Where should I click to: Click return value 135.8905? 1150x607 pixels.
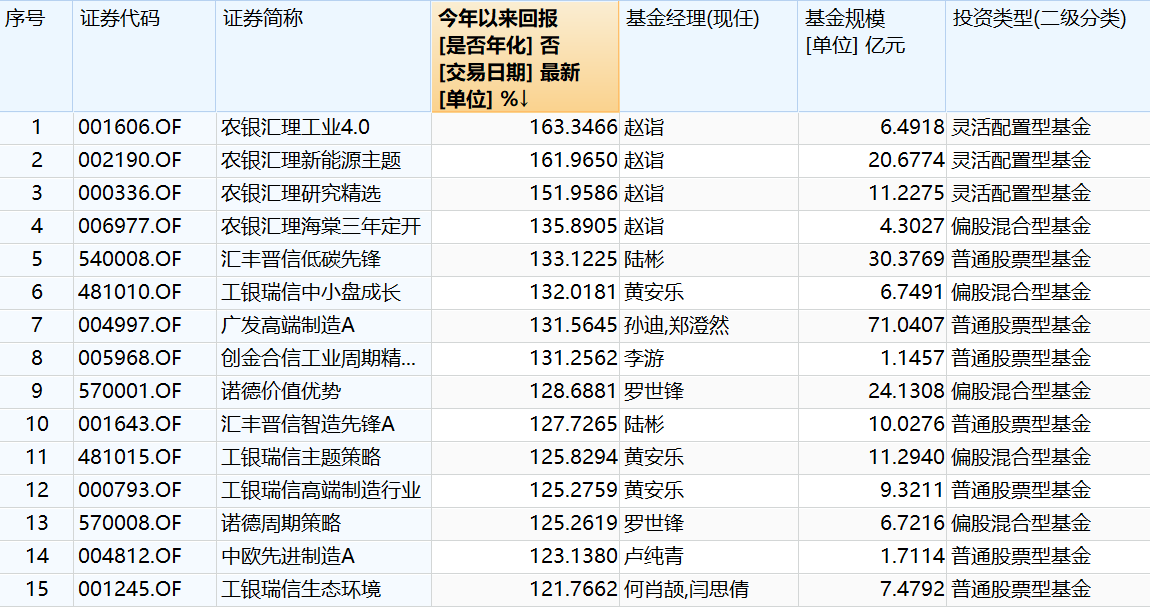click(574, 227)
